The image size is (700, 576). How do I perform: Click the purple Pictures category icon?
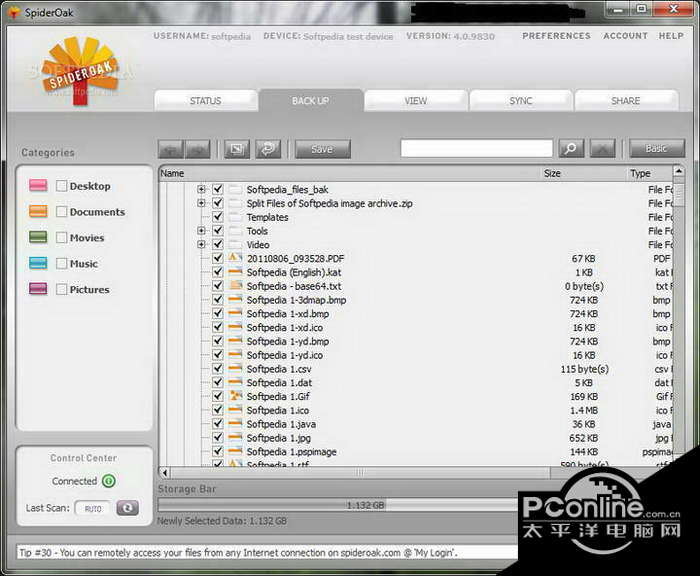38,289
